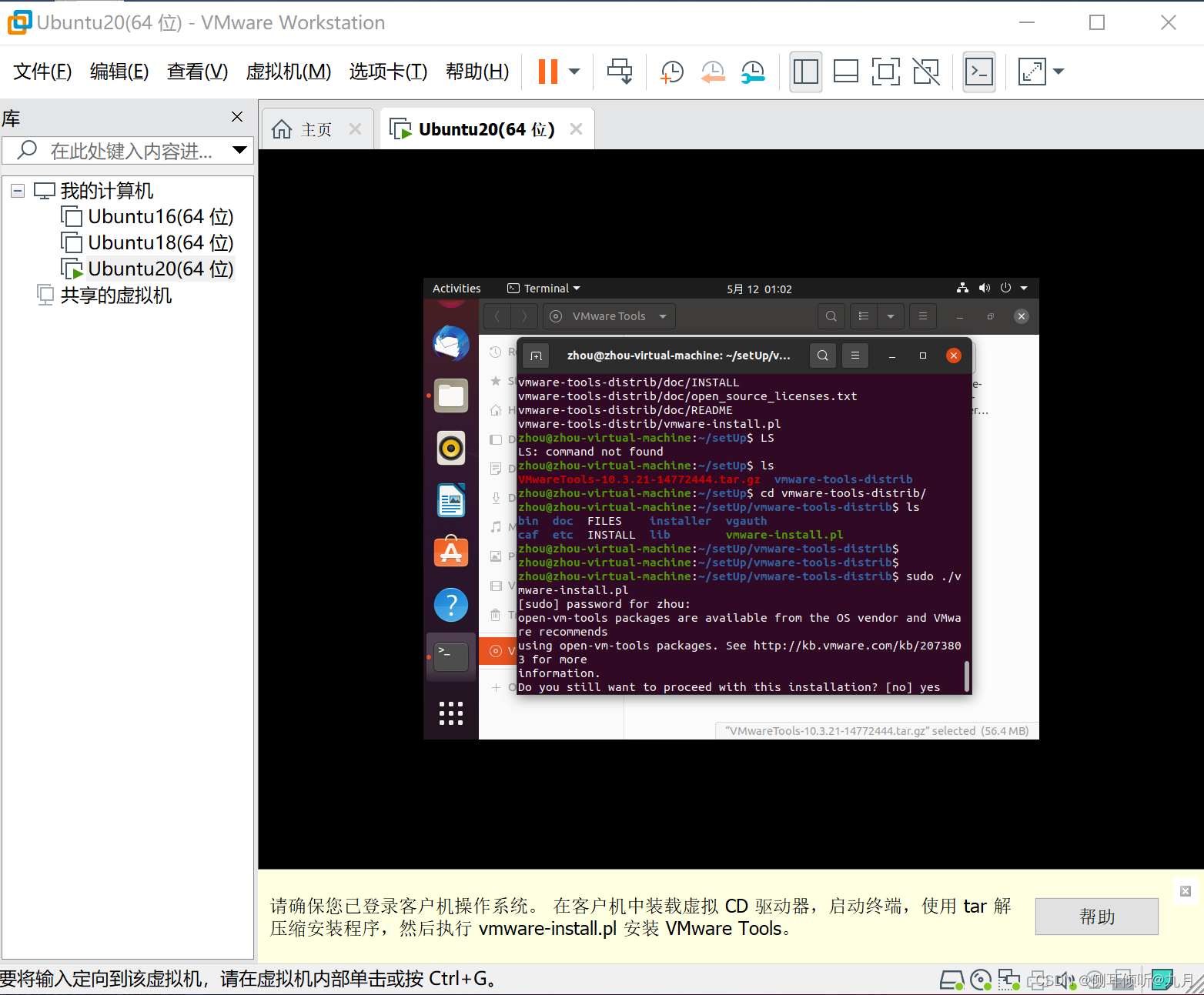Viewport: 1204px width, 995px height.
Task: Click the terminal search icon
Action: click(823, 356)
